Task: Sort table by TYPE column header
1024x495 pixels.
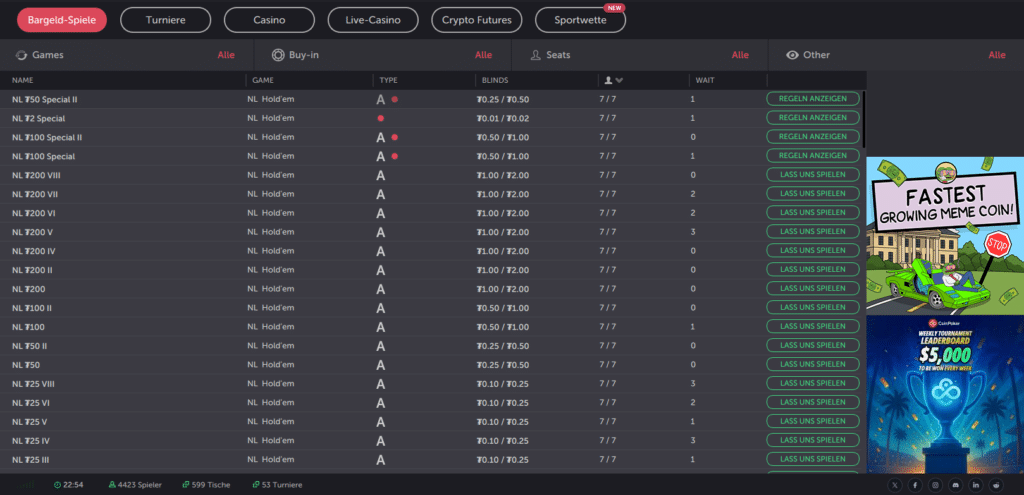Action: point(389,80)
